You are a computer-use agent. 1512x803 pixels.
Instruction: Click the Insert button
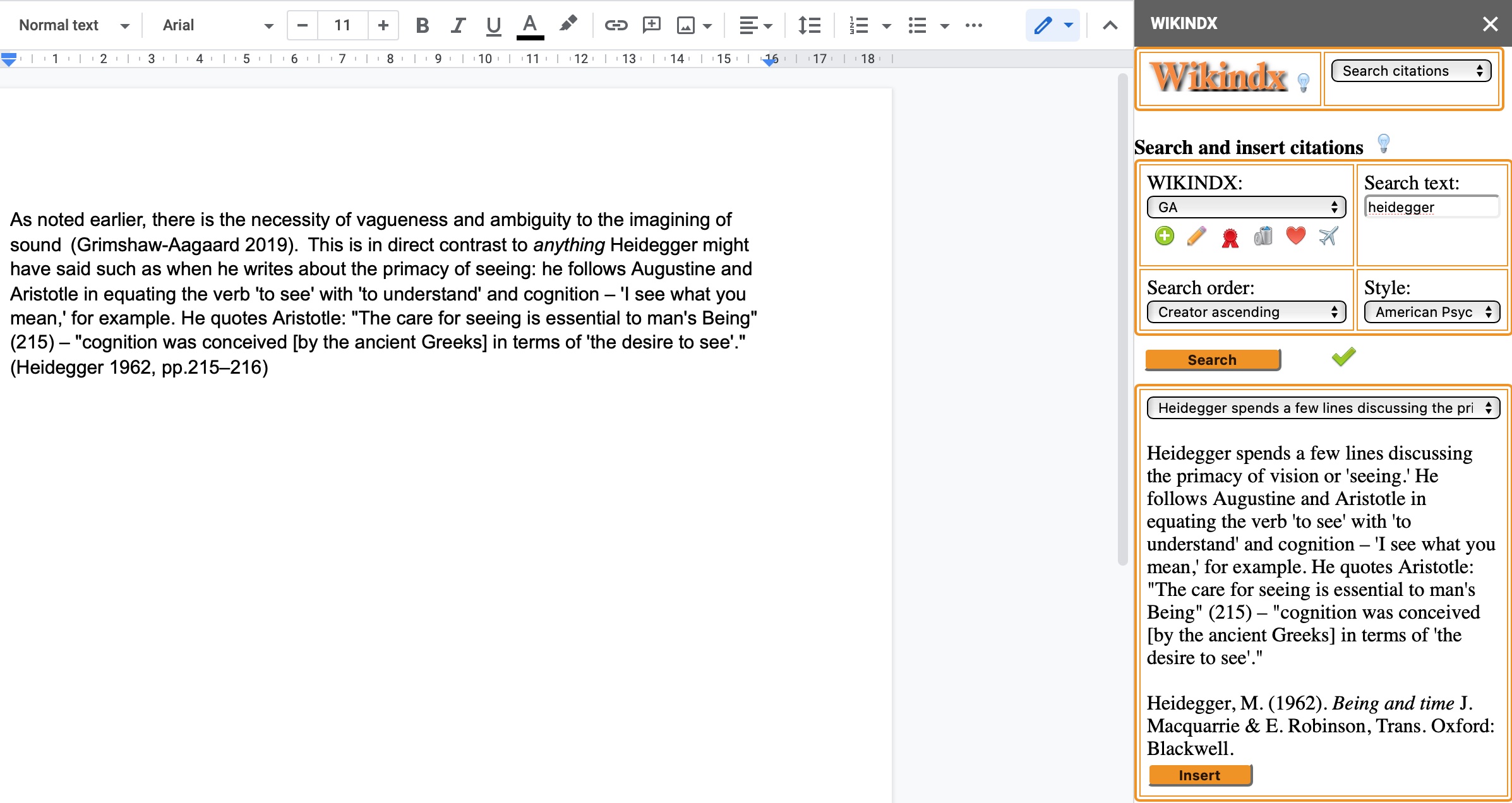coord(1200,775)
